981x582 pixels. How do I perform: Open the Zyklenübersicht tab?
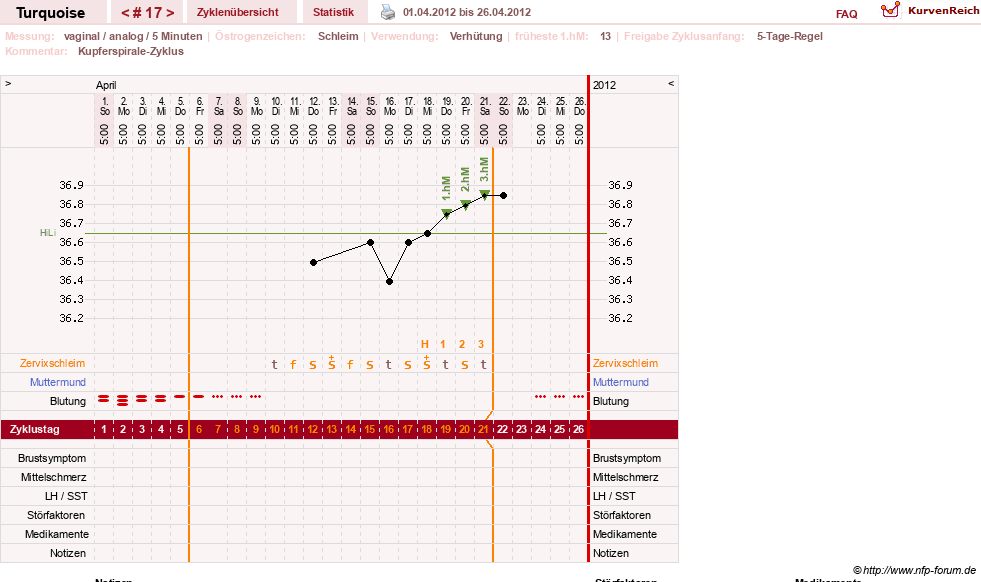click(237, 13)
